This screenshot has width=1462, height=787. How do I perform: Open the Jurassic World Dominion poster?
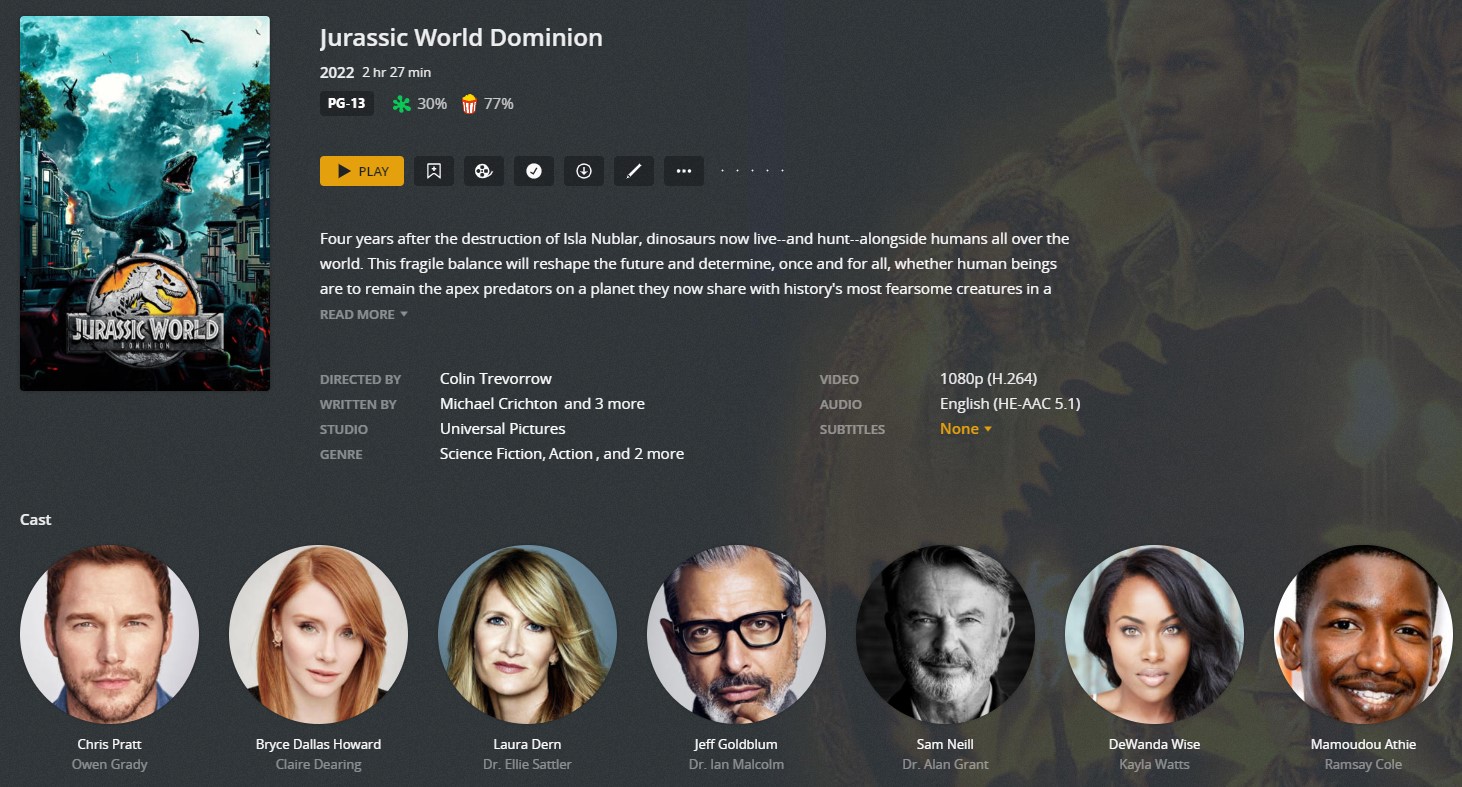tap(145, 203)
